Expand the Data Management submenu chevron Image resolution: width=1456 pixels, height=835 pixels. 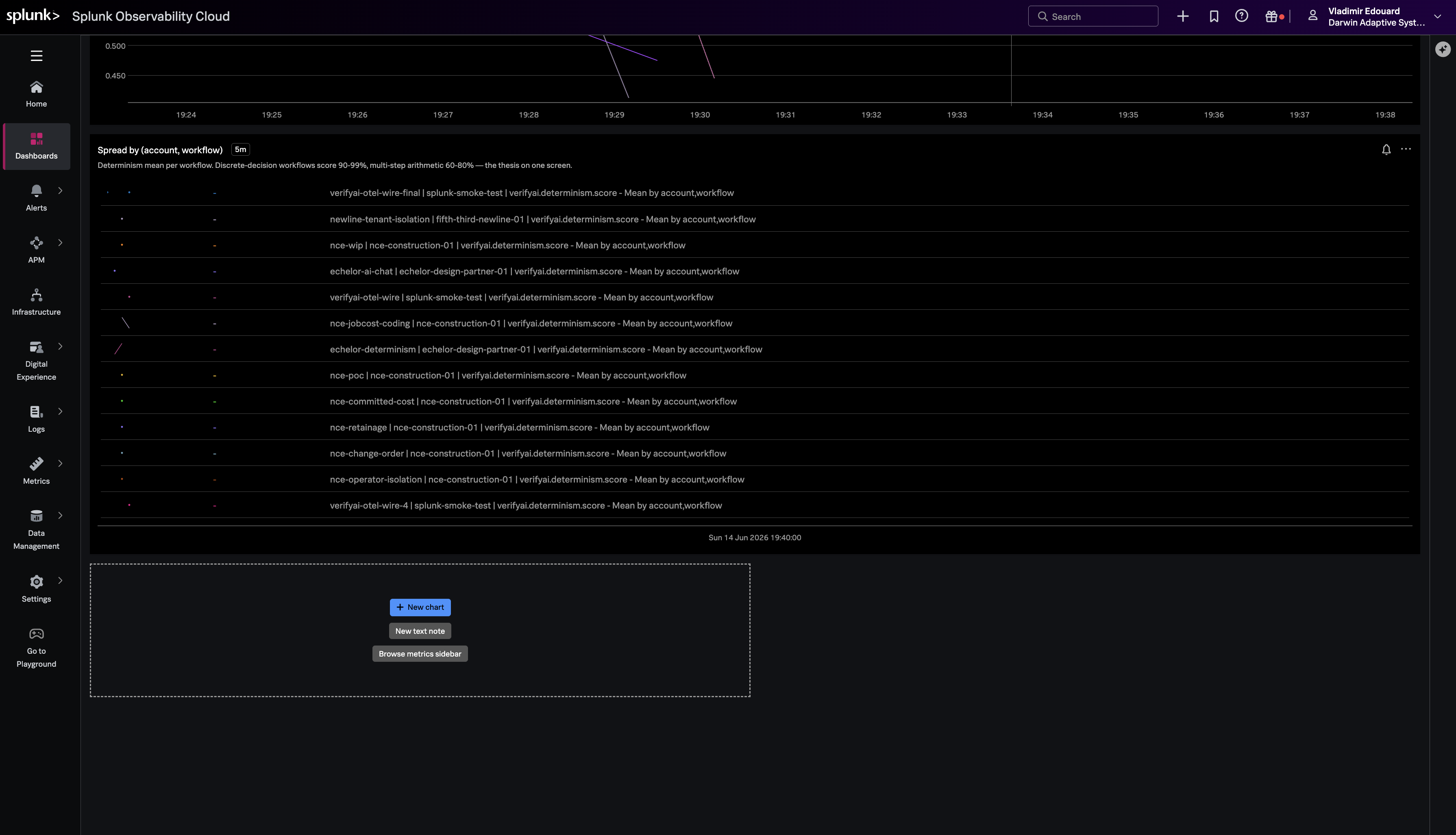point(60,515)
